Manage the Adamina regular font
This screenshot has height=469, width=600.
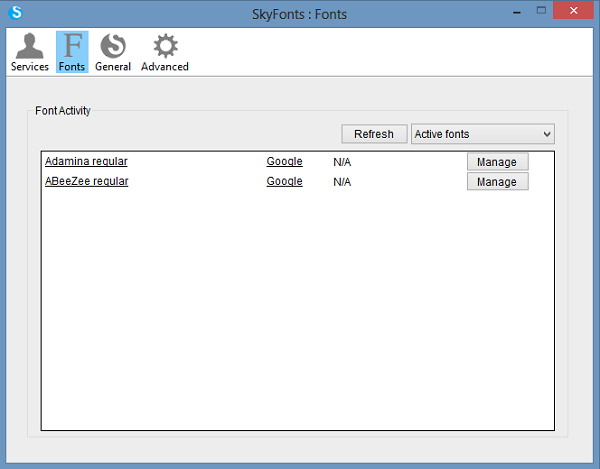coord(497,162)
